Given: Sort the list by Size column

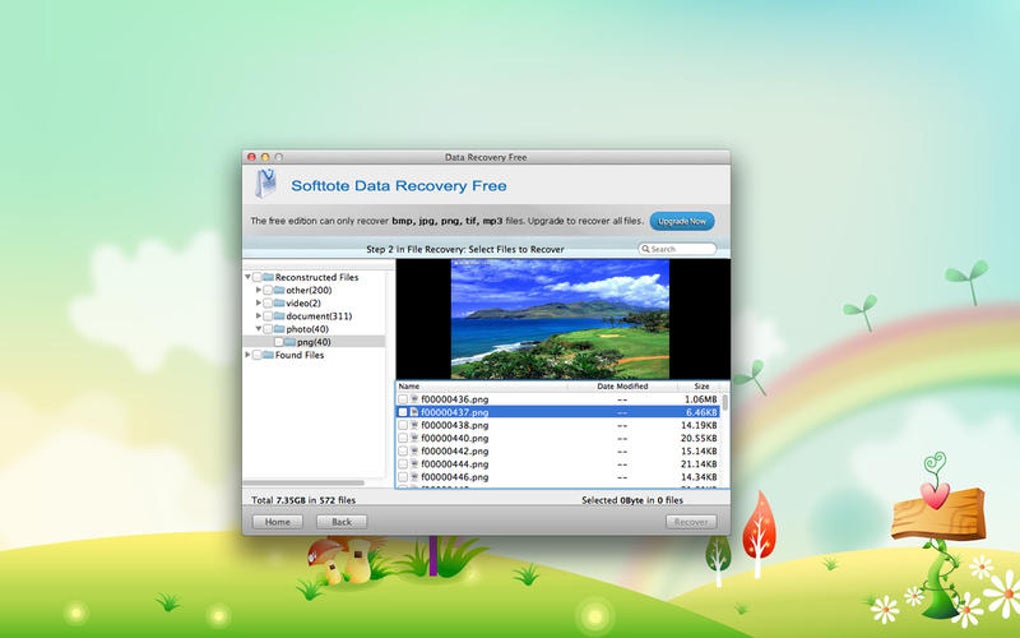Looking at the screenshot, I should (701, 386).
